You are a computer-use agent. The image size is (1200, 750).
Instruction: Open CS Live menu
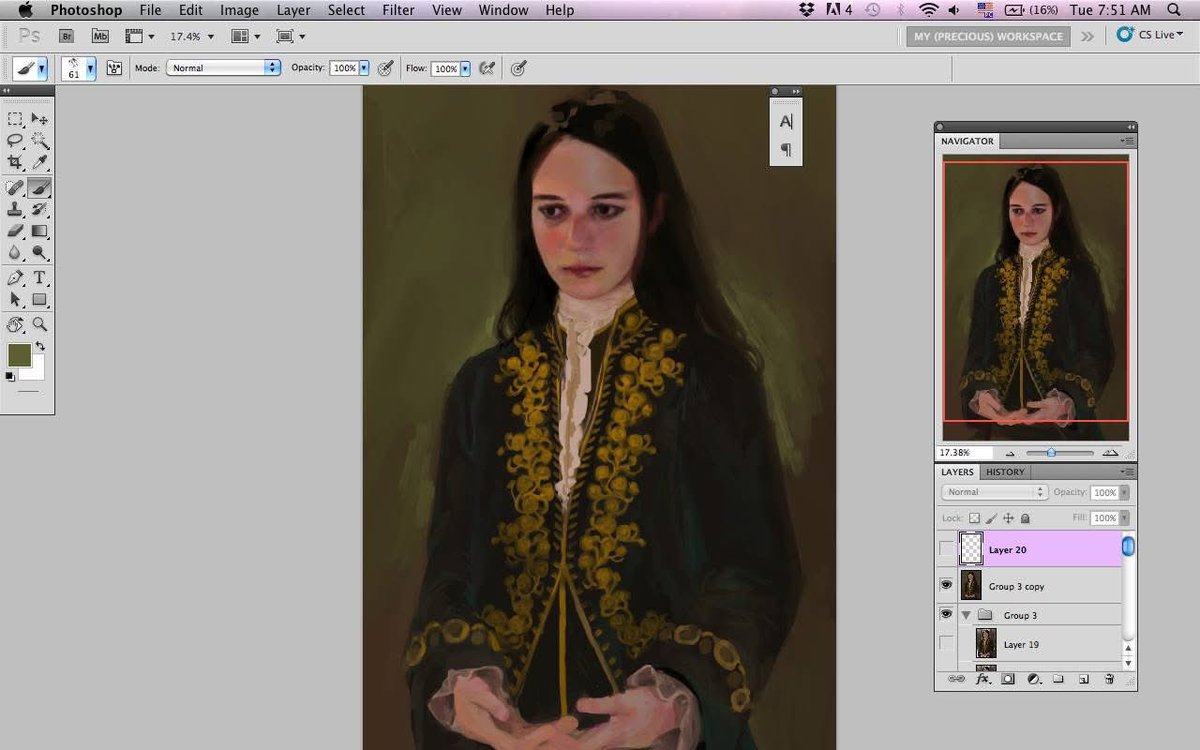(x=1150, y=35)
